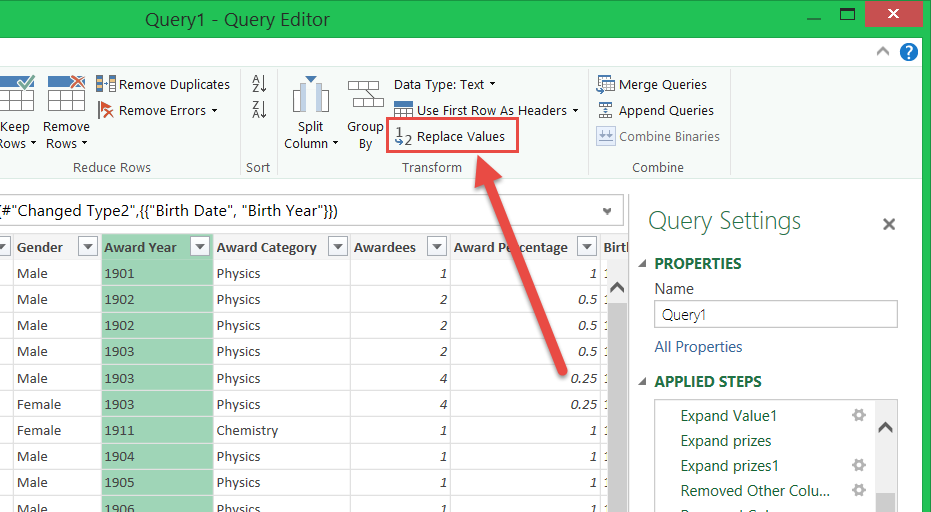
Task: Click Replace Values in Transform group
Action: (452, 137)
